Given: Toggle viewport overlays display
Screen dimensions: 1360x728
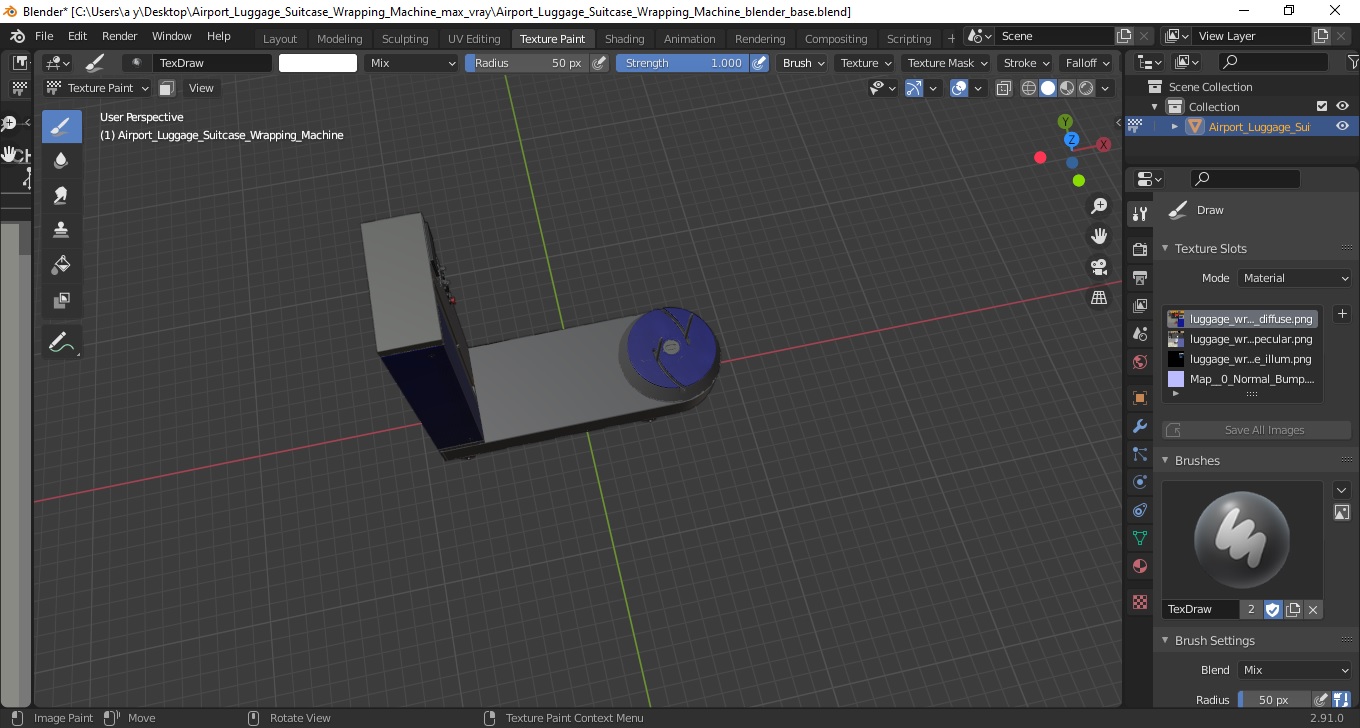Looking at the screenshot, I should tap(959, 88).
